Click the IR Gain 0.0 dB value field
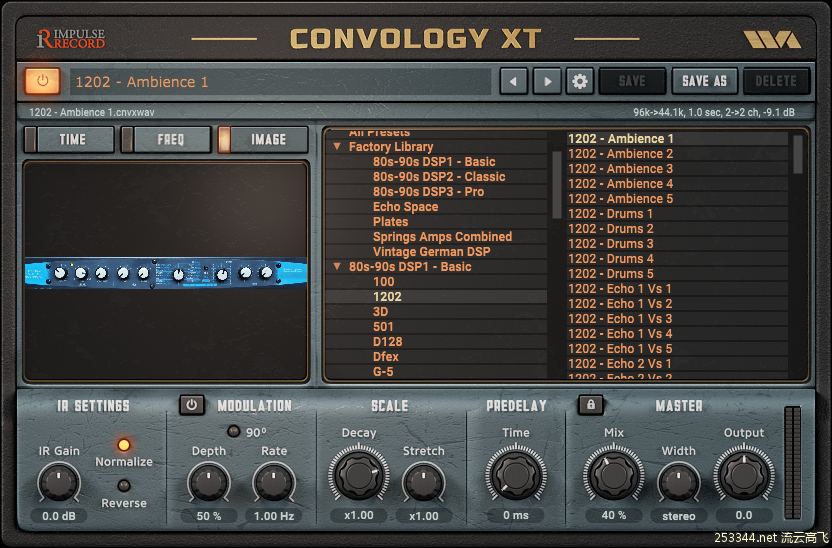 tap(58, 516)
